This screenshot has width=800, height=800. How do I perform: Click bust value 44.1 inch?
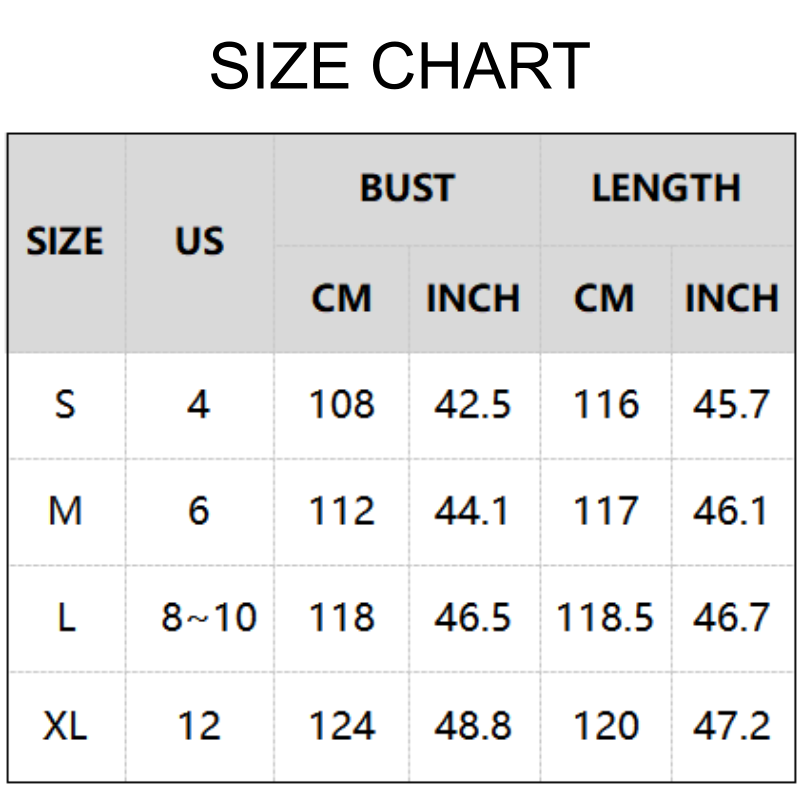pos(473,512)
